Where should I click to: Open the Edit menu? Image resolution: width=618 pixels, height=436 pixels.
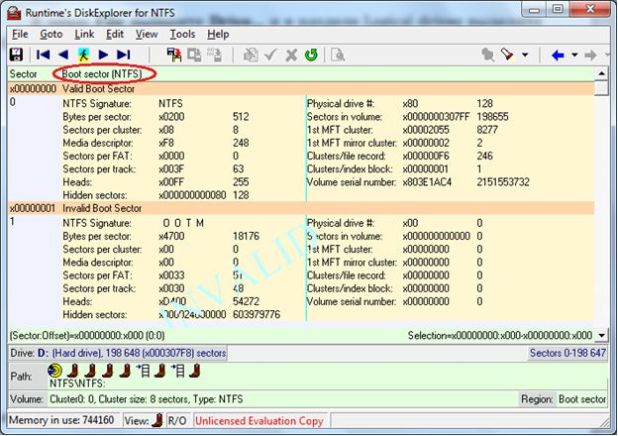(x=115, y=34)
